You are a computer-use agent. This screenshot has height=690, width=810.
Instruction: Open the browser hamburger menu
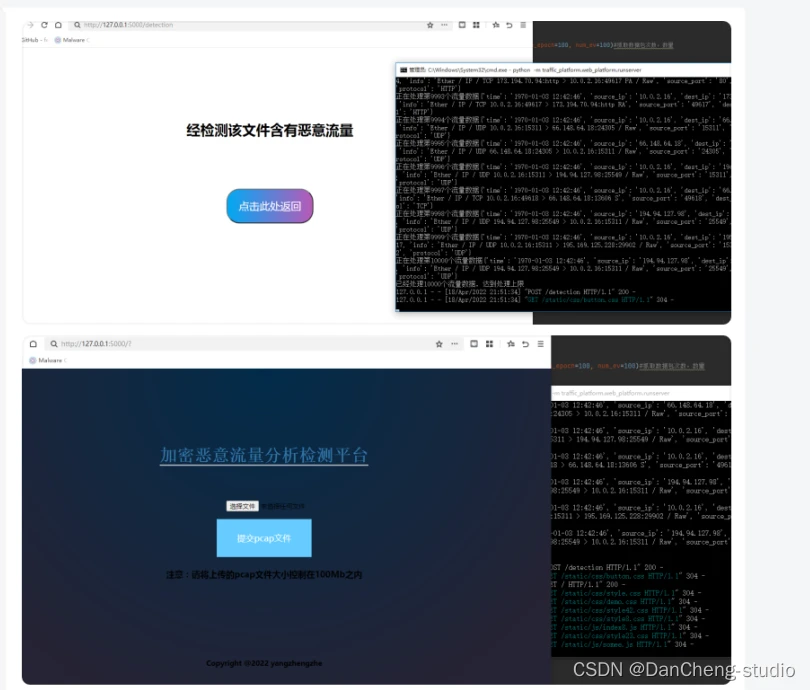click(524, 25)
